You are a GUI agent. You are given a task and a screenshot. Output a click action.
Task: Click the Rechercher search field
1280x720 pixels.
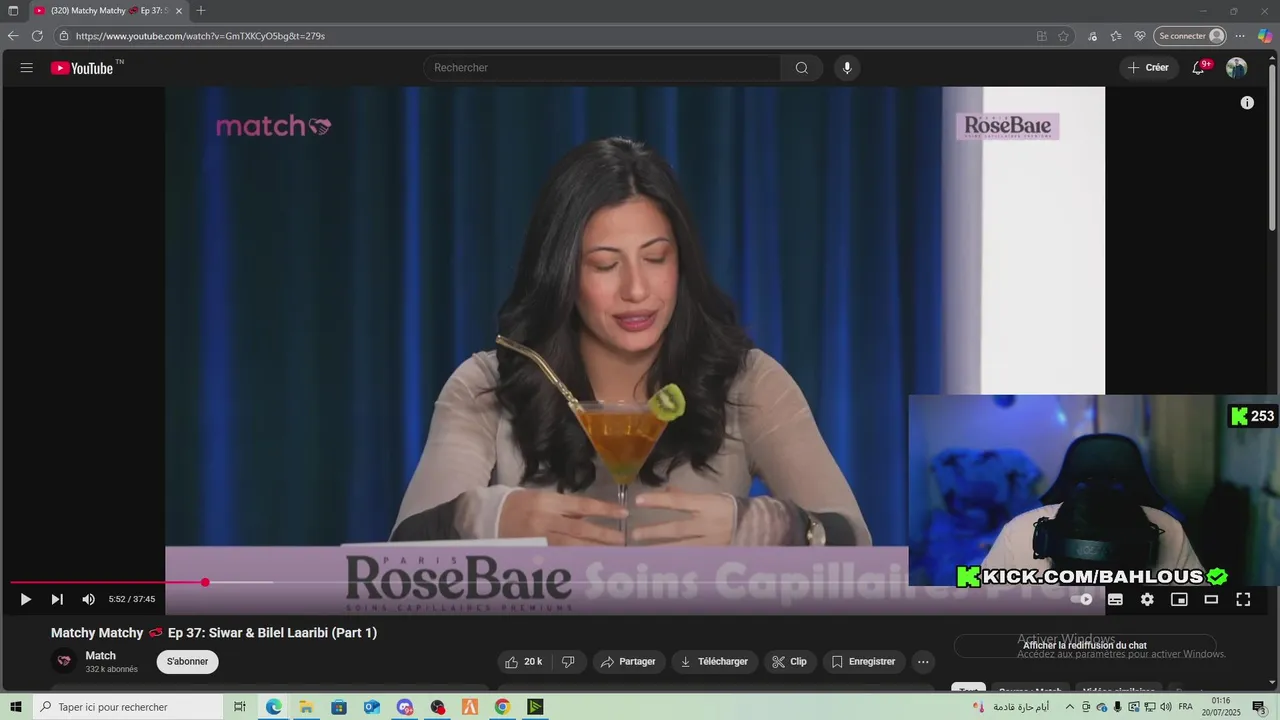(603, 68)
